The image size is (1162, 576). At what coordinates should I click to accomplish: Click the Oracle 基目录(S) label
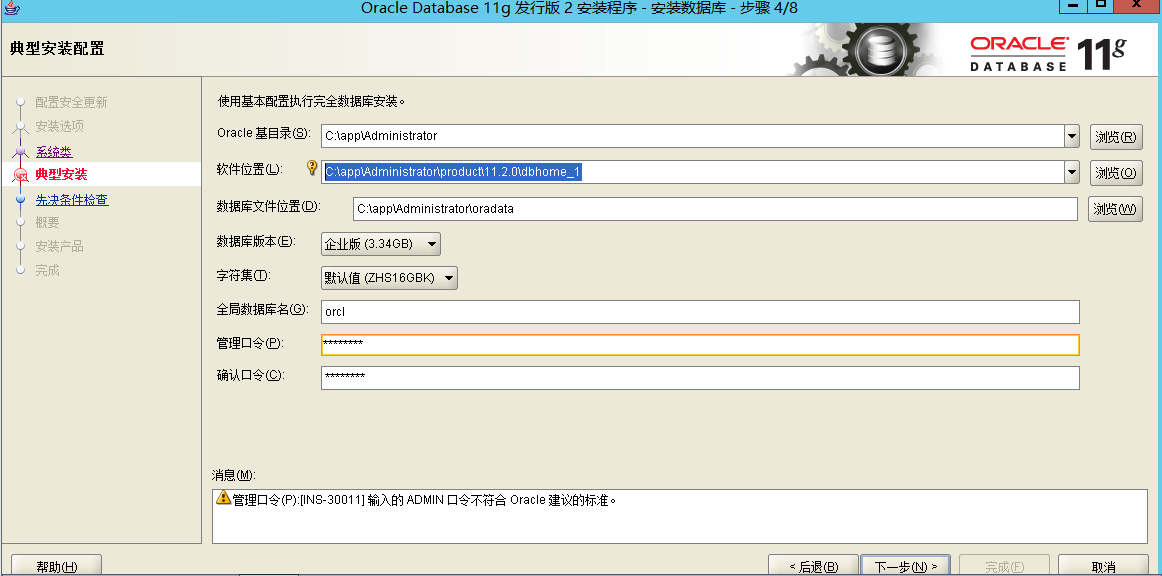pyautogui.click(x=263, y=133)
